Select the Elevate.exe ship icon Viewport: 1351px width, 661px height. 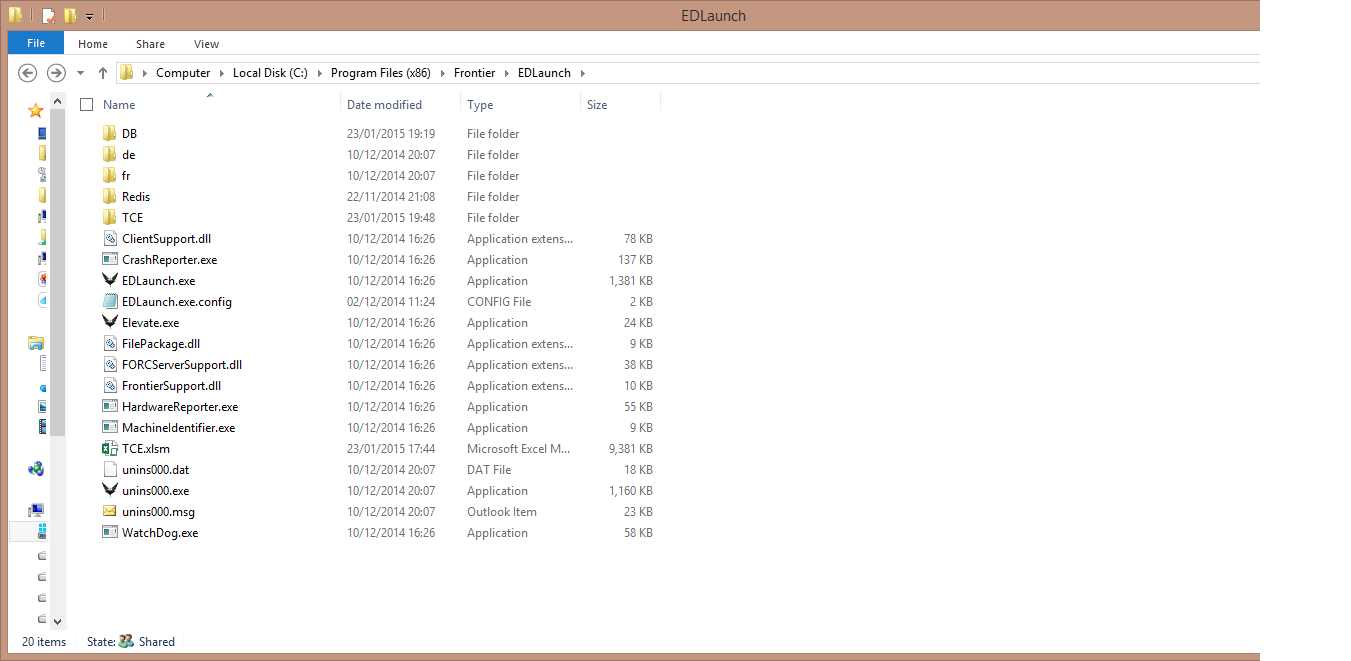pyautogui.click(x=110, y=323)
